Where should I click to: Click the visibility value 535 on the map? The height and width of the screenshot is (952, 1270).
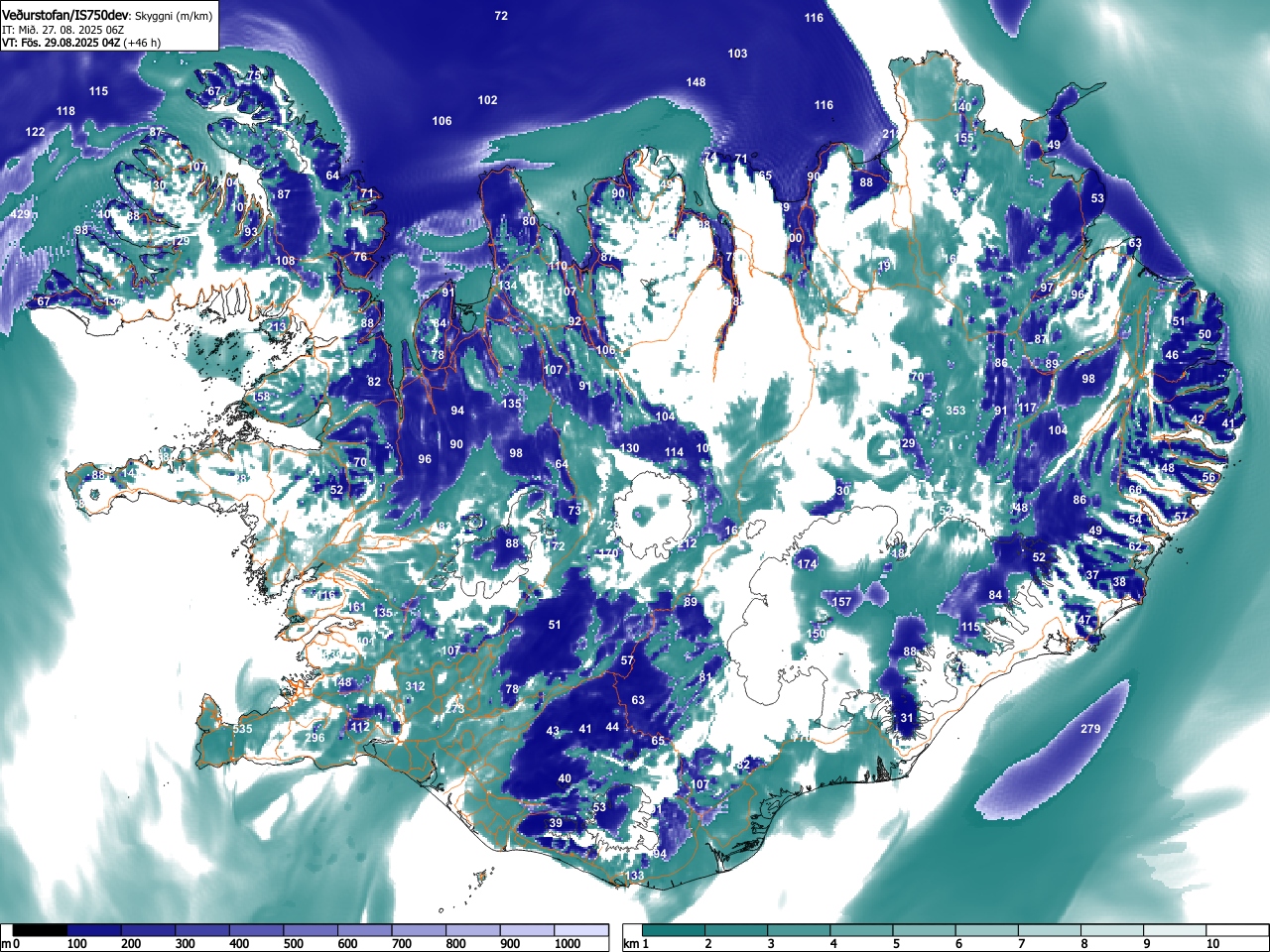pos(242,729)
